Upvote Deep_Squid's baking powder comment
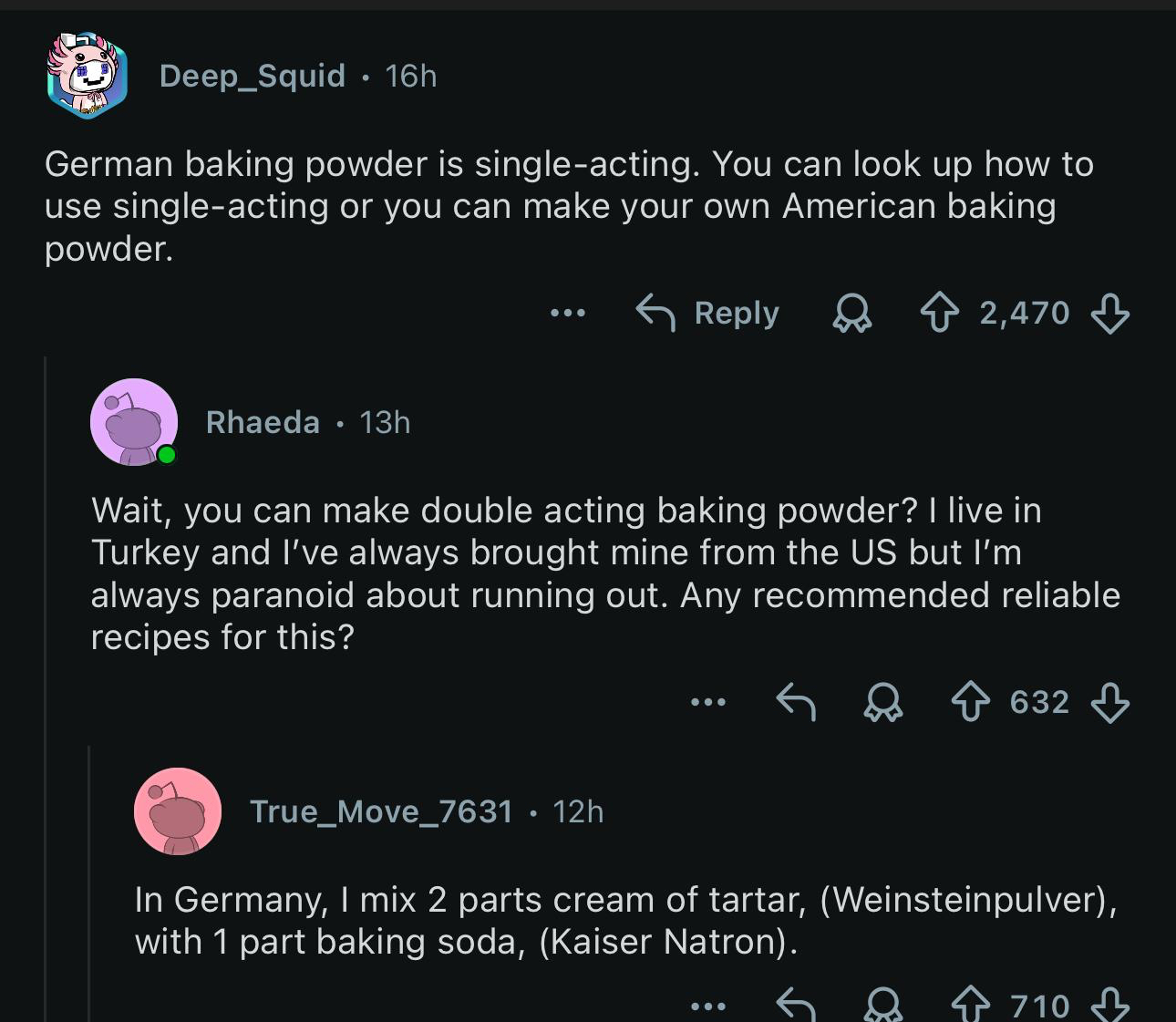Viewport: 1176px width, 1022px height. tap(940, 314)
